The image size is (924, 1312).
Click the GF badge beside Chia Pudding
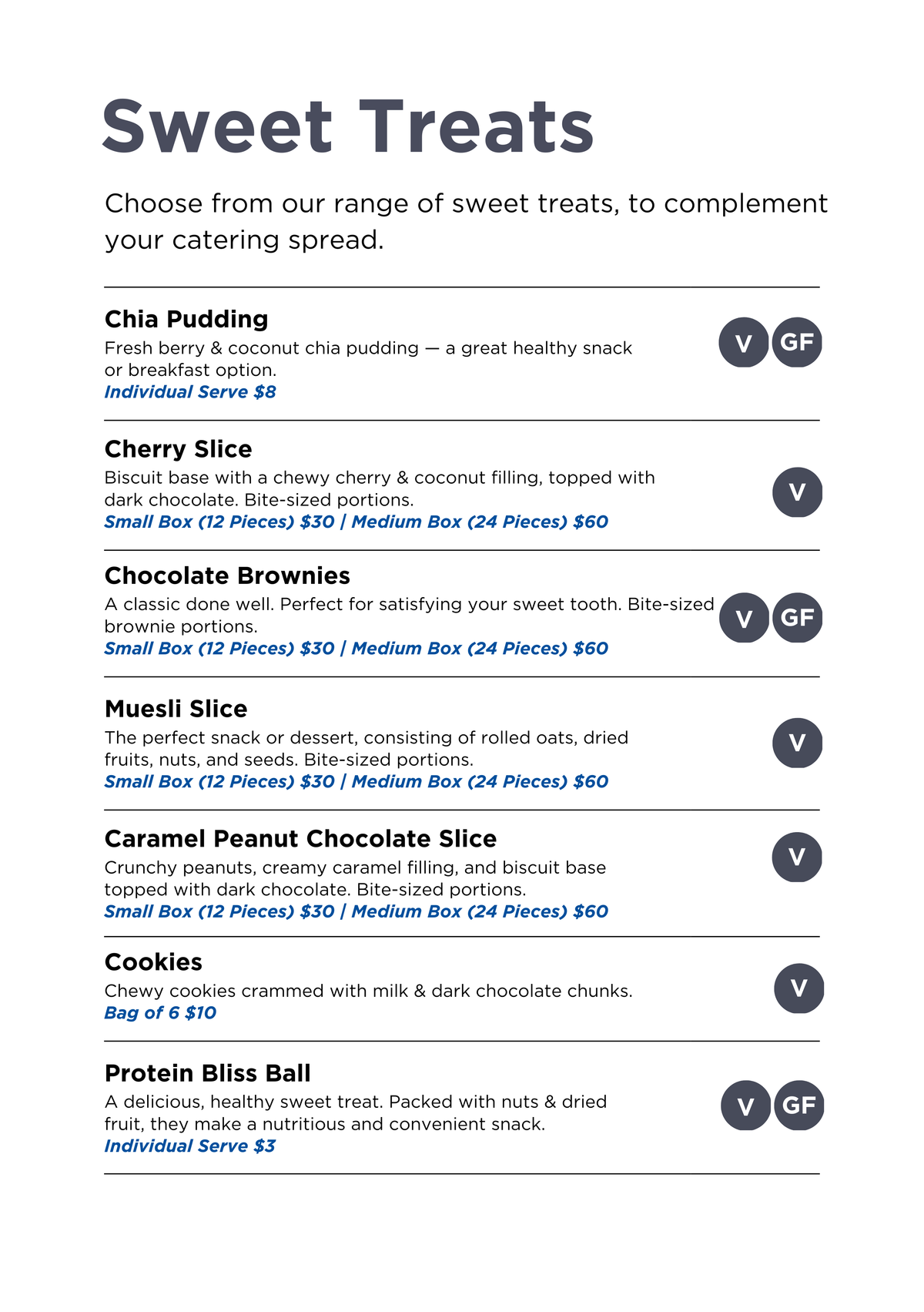click(797, 342)
